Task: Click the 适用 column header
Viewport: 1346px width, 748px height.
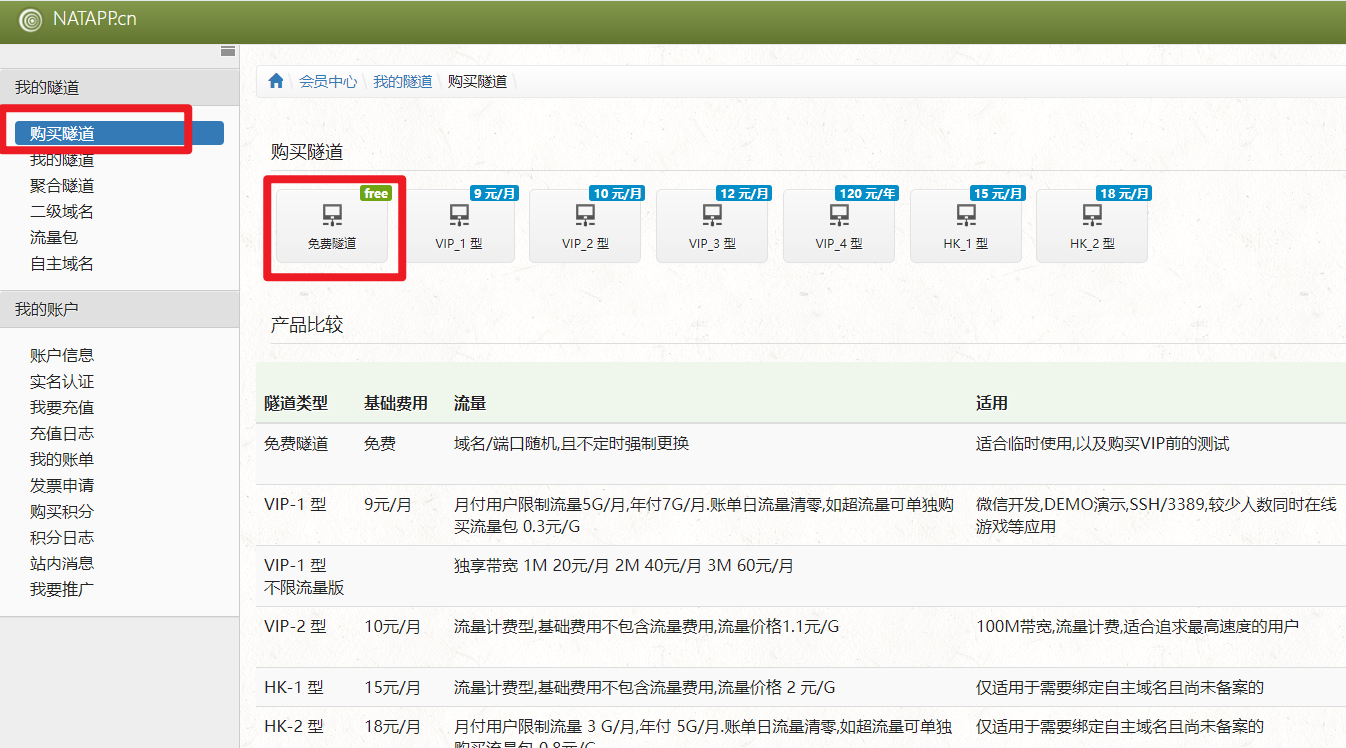Action: coord(992,404)
